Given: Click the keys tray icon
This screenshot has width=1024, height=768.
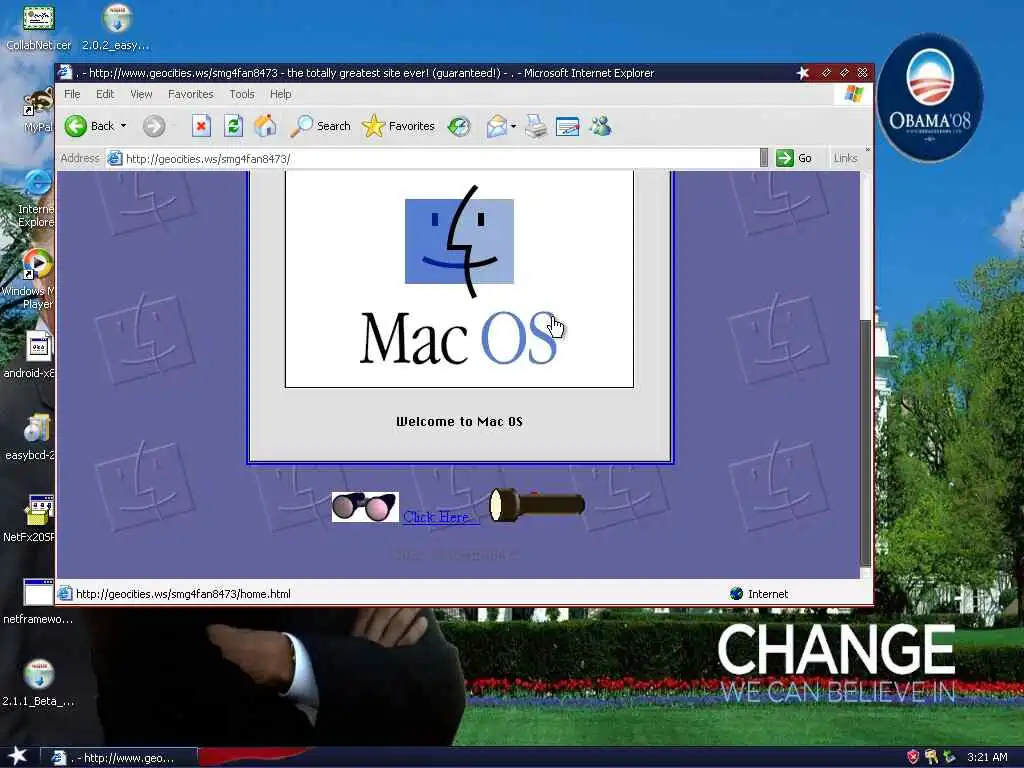Looking at the screenshot, I should 931,757.
